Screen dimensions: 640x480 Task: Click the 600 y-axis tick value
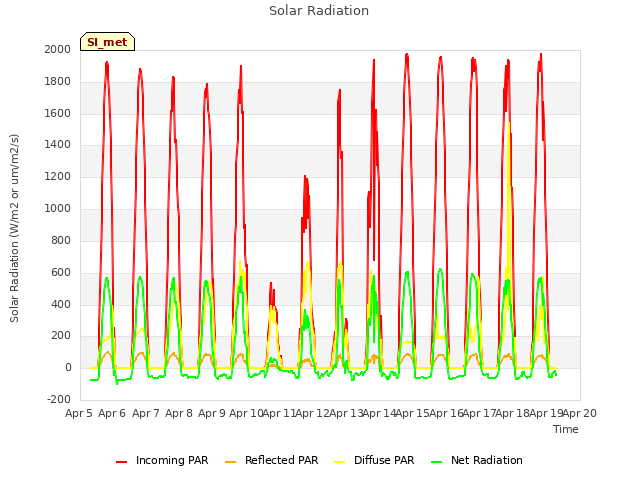61,272
